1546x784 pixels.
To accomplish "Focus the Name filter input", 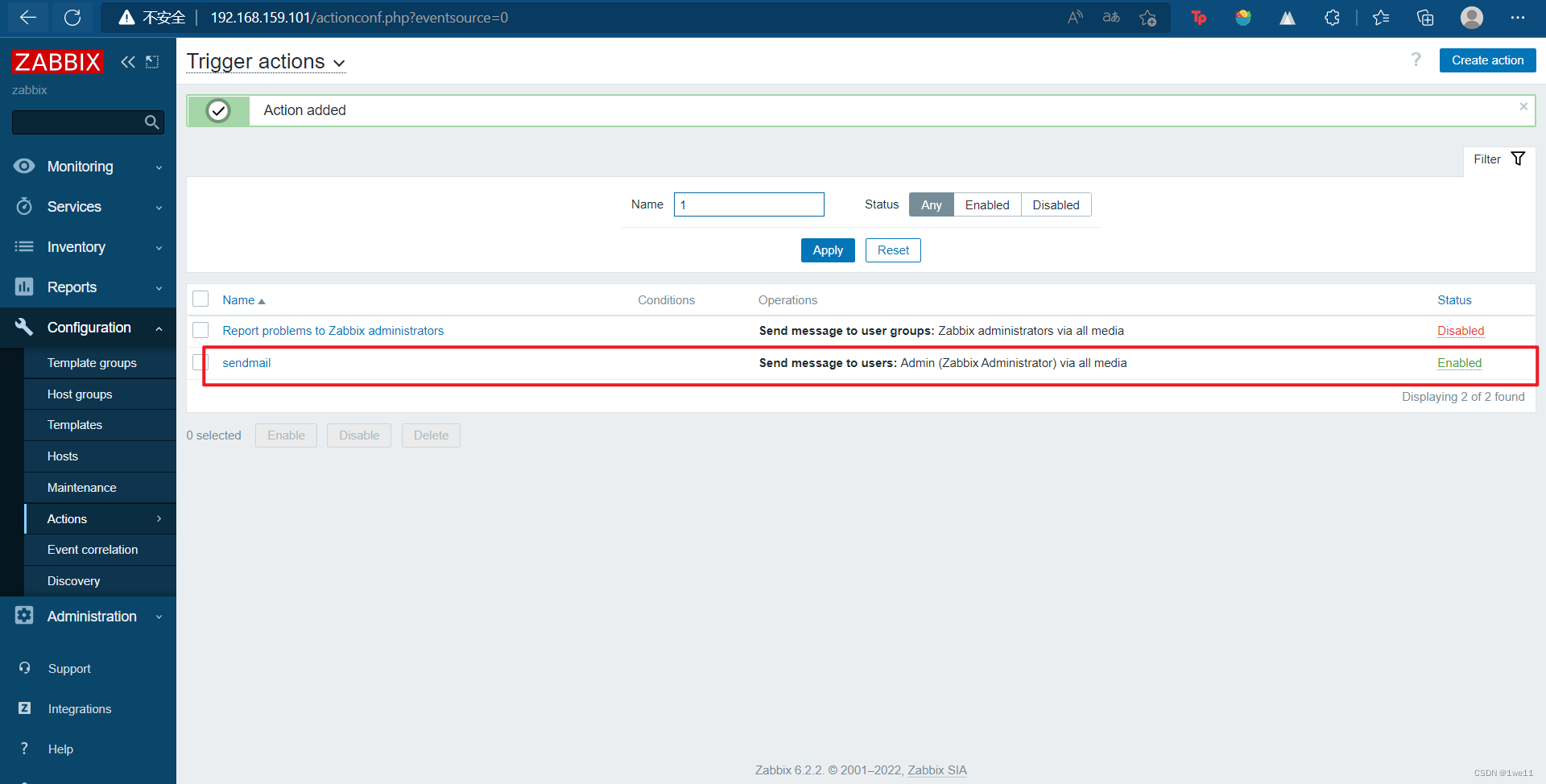I will click(749, 204).
